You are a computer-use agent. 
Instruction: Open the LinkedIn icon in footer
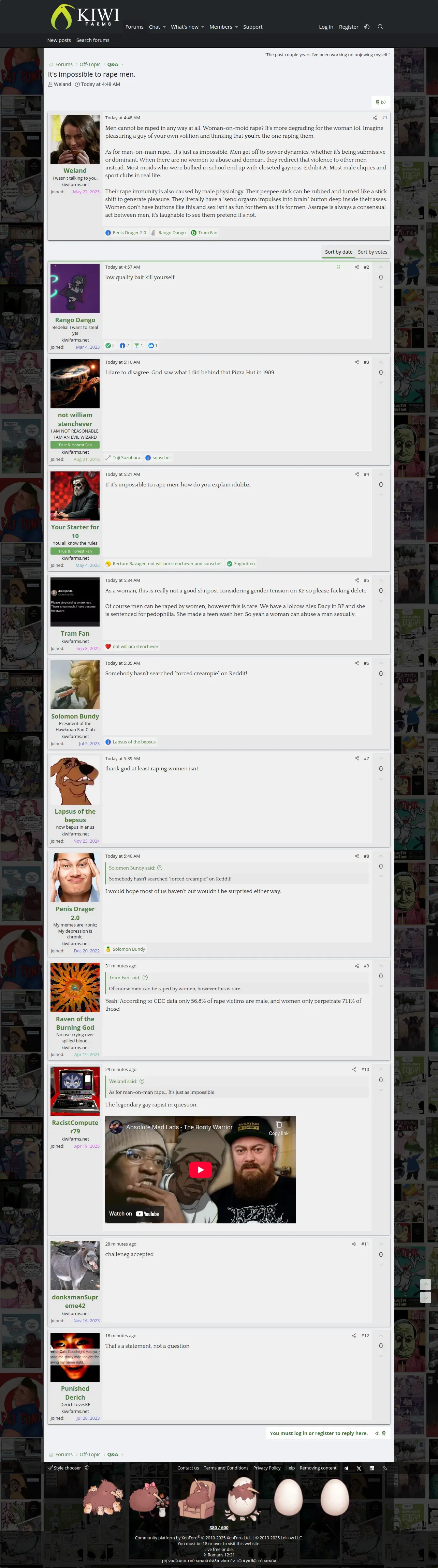371,1467
